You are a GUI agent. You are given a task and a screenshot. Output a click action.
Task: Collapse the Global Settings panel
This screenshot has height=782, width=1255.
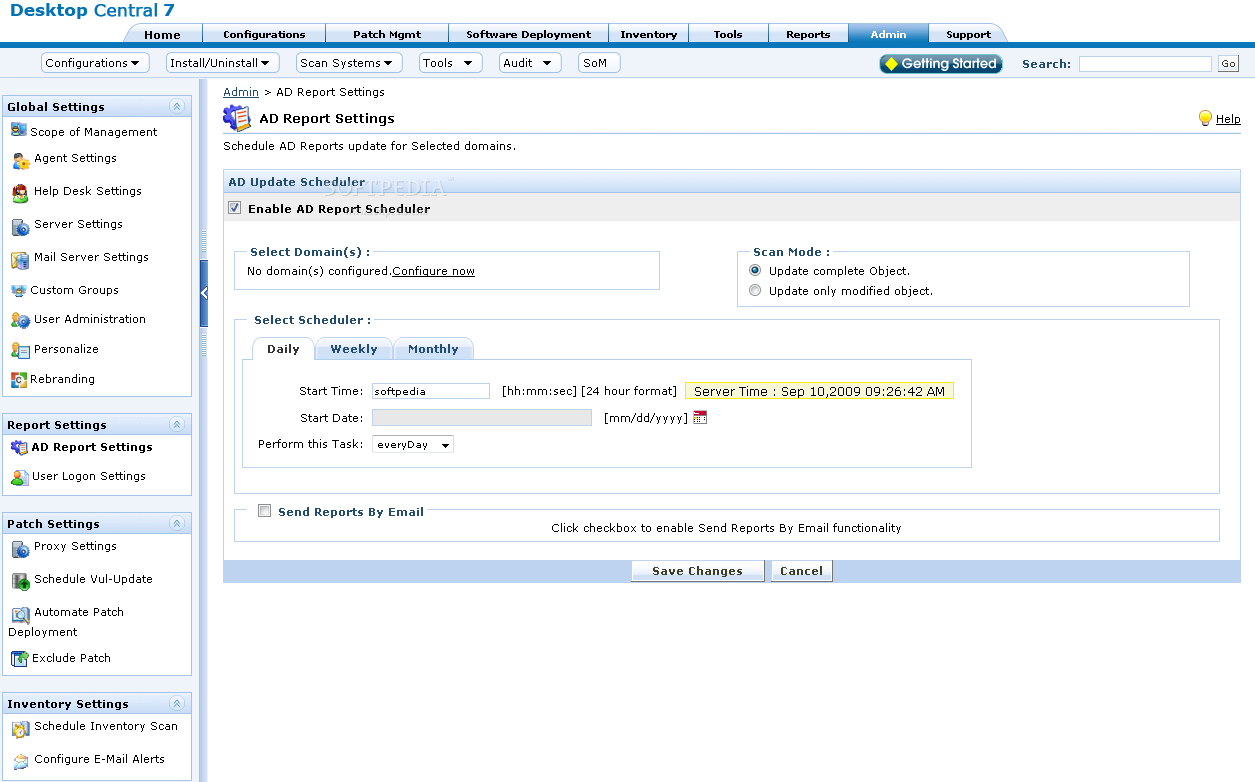click(x=177, y=107)
